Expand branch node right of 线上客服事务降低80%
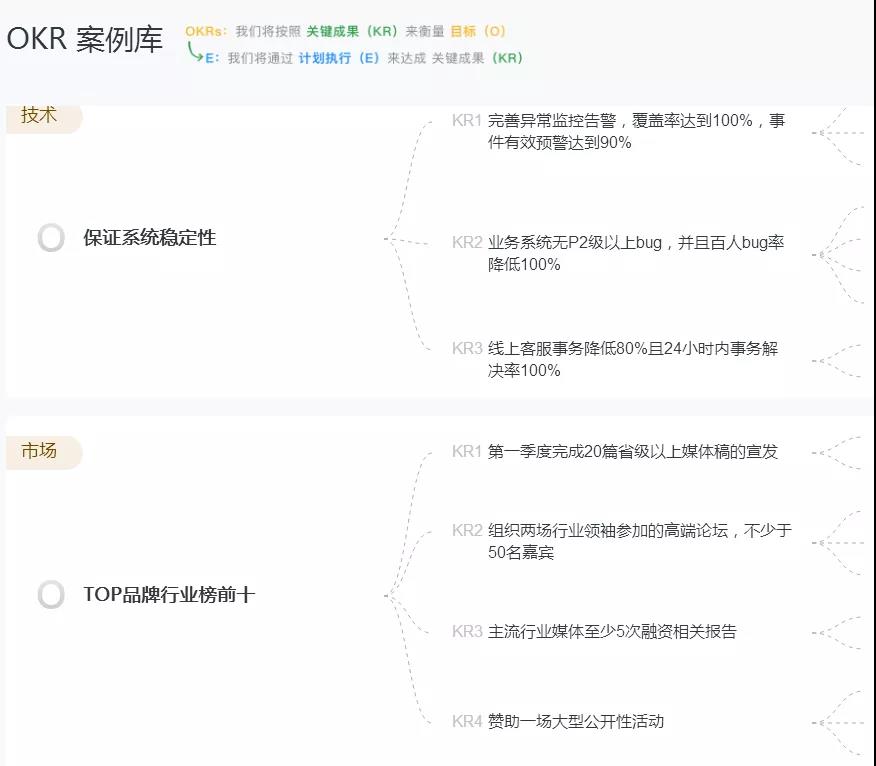Image resolution: width=876 pixels, height=766 pixels. click(821, 360)
